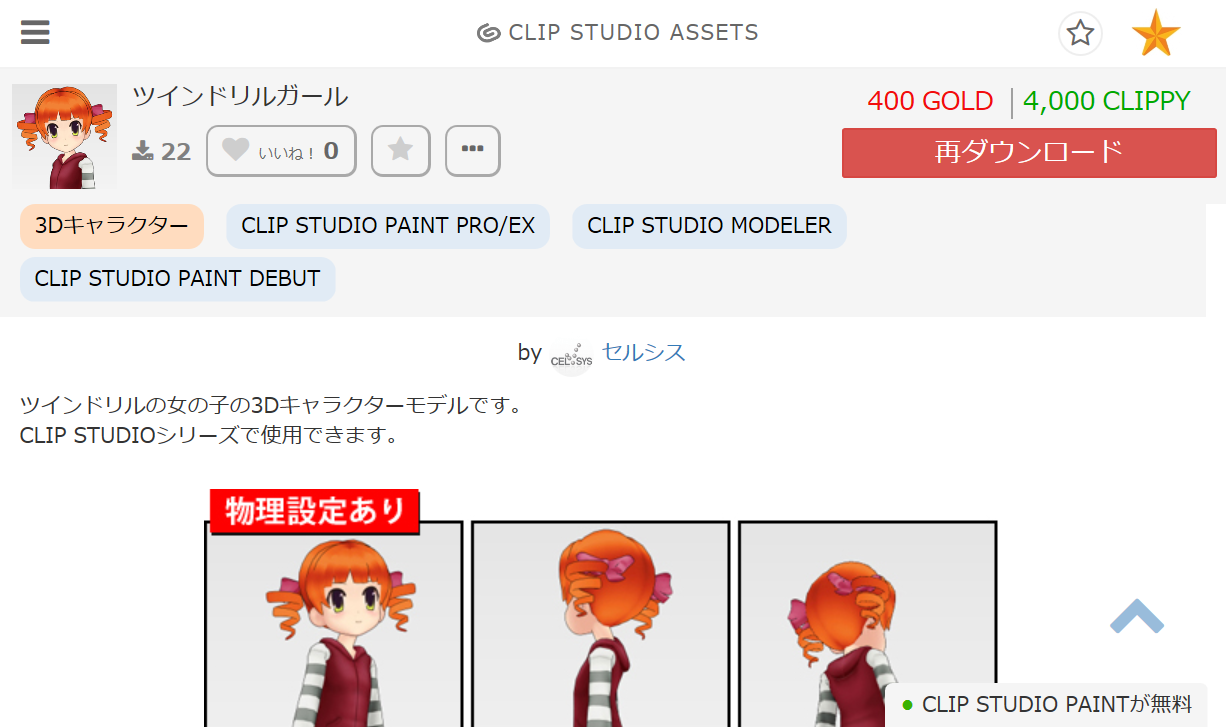
Task: Select the CLIP STUDIO PAINT DEBUT tag
Action: [178, 279]
